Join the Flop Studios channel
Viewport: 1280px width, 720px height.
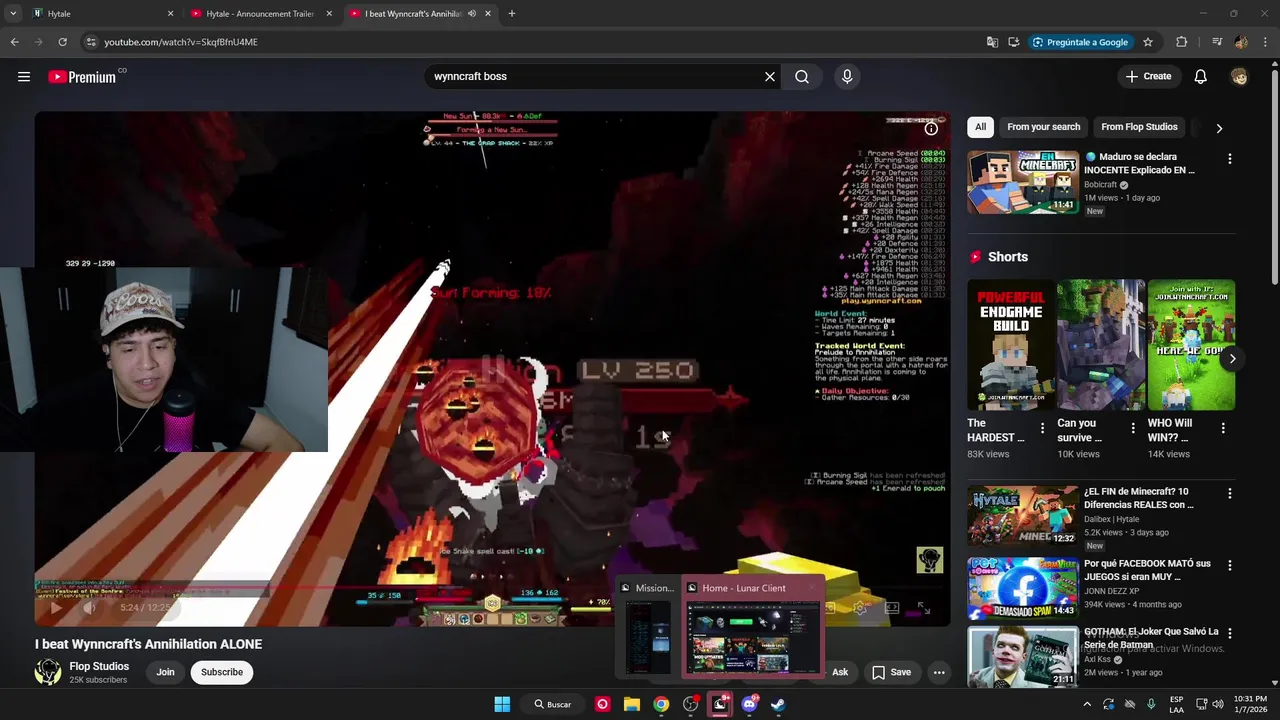pos(165,672)
